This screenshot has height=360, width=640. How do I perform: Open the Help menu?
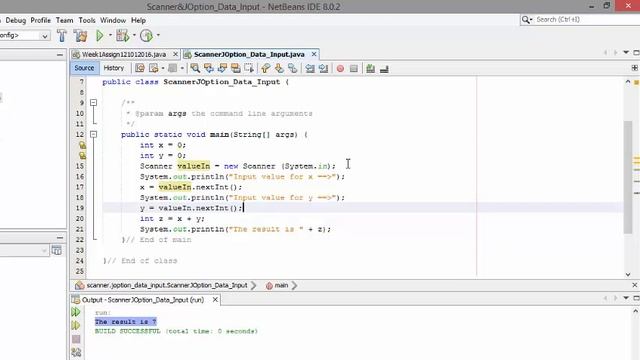(138, 20)
